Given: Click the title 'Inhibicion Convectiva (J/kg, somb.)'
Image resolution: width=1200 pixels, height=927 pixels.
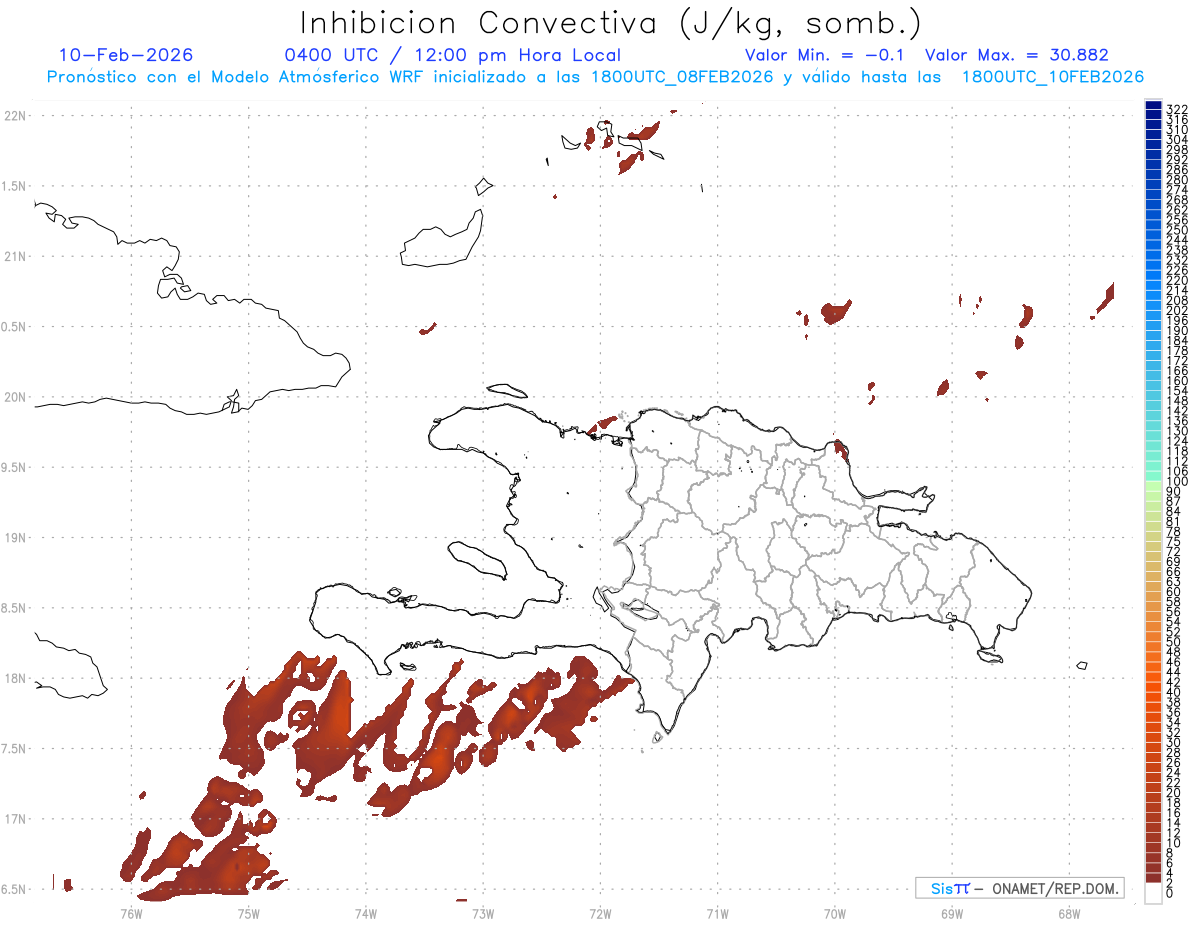Looking at the screenshot, I should click(611, 23).
